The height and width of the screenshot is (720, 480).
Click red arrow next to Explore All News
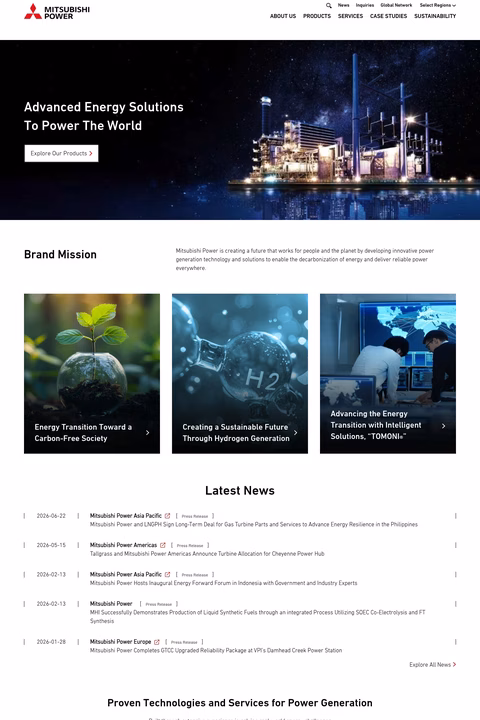tap(454, 664)
